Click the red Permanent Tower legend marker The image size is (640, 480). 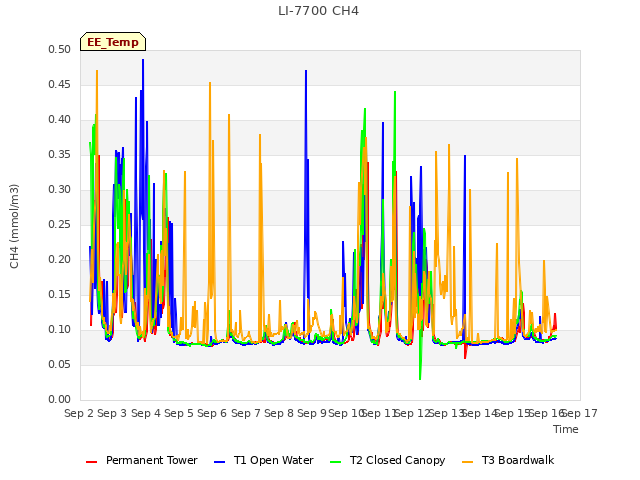[91, 462]
